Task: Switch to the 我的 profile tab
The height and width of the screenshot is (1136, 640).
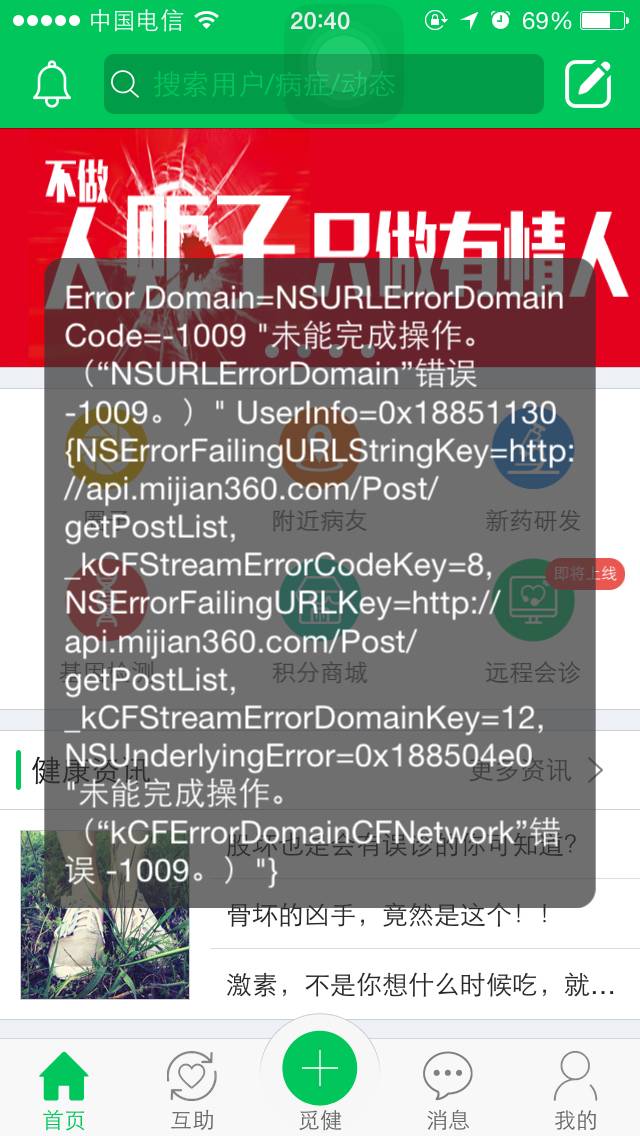Action: (575, 1091)
